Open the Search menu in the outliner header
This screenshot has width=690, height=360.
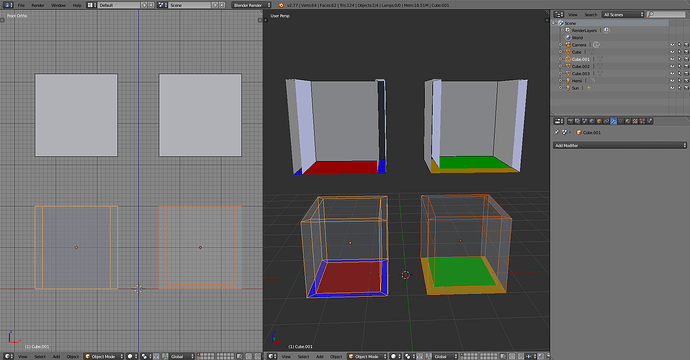(591, 15)
